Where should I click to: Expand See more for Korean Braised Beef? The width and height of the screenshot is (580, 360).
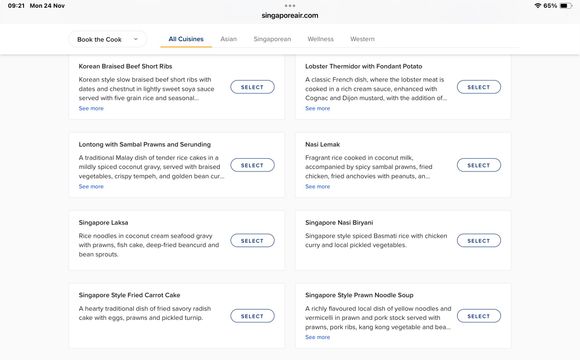tap(91, 108)
